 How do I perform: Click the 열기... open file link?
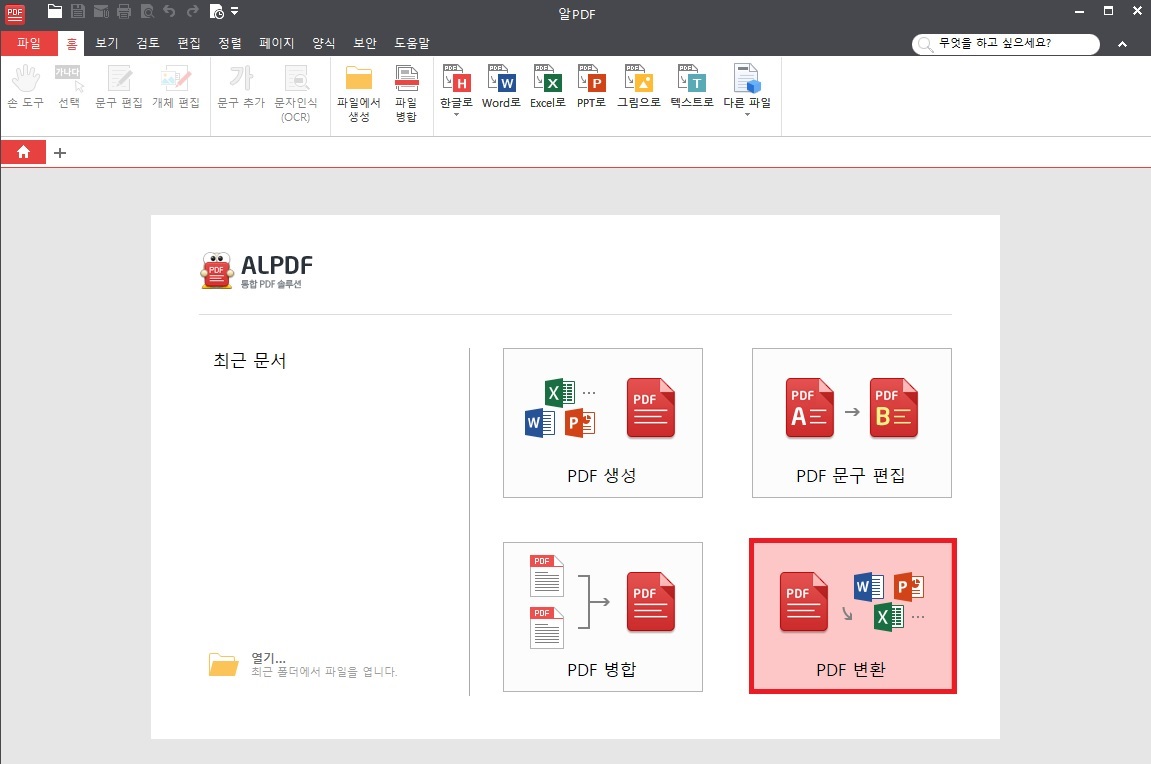[269, 658]
